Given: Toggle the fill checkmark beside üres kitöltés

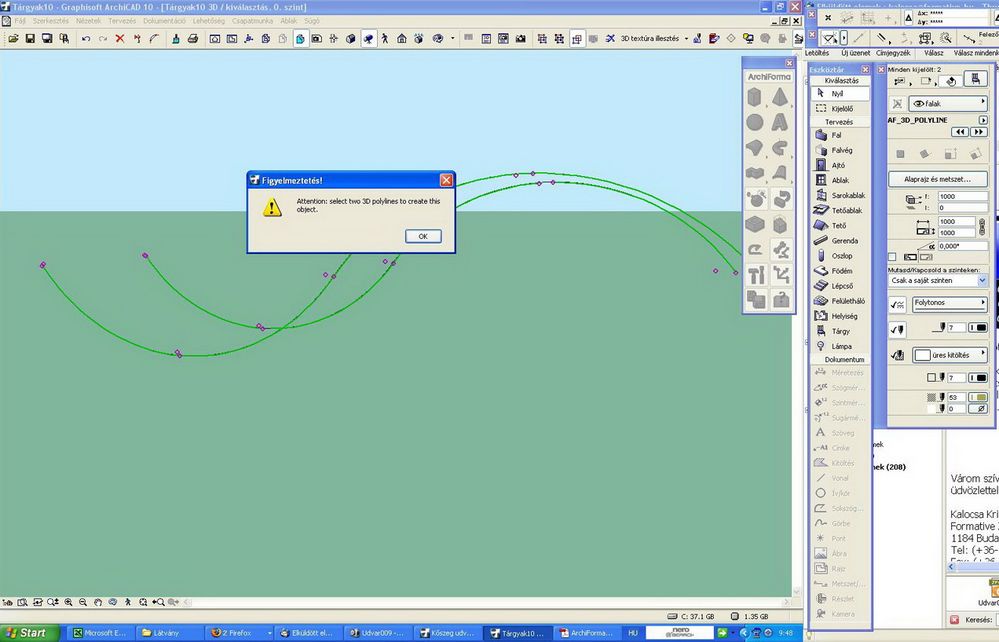Looking at the screenshot, I should 897,355.
